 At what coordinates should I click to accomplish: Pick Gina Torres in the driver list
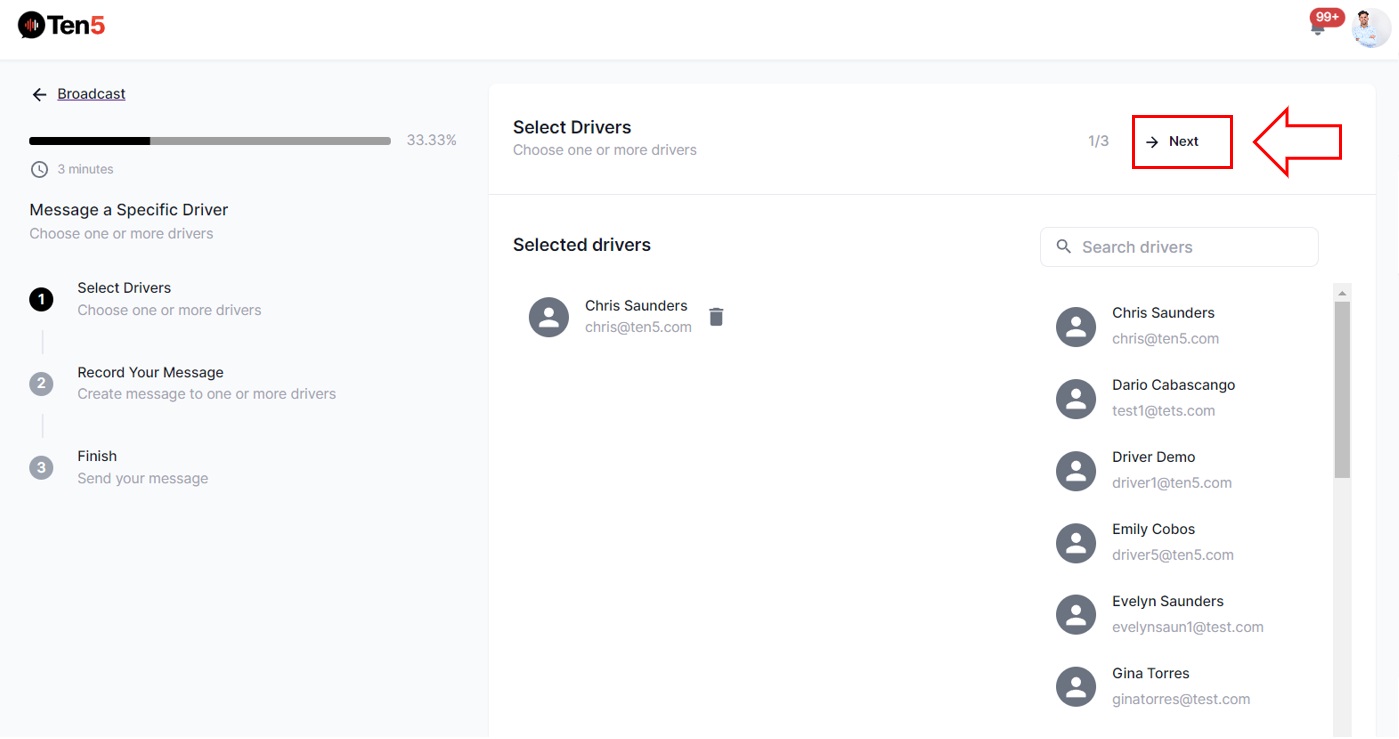click(1150, 674)
